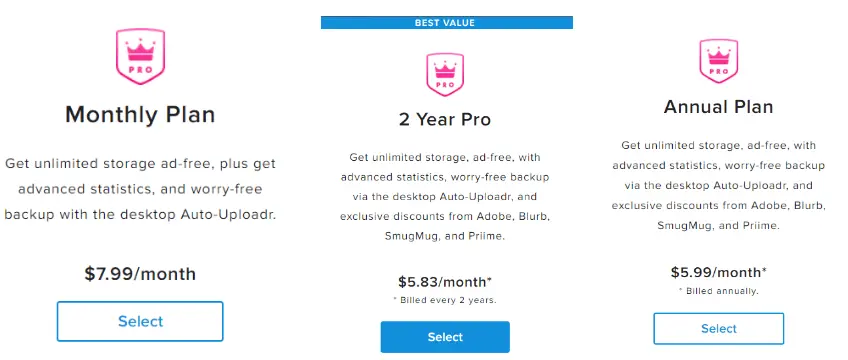Click the Monthly Plan heading
The width and height of the screenshot is (848, 360).
click(x=140, y=115)
